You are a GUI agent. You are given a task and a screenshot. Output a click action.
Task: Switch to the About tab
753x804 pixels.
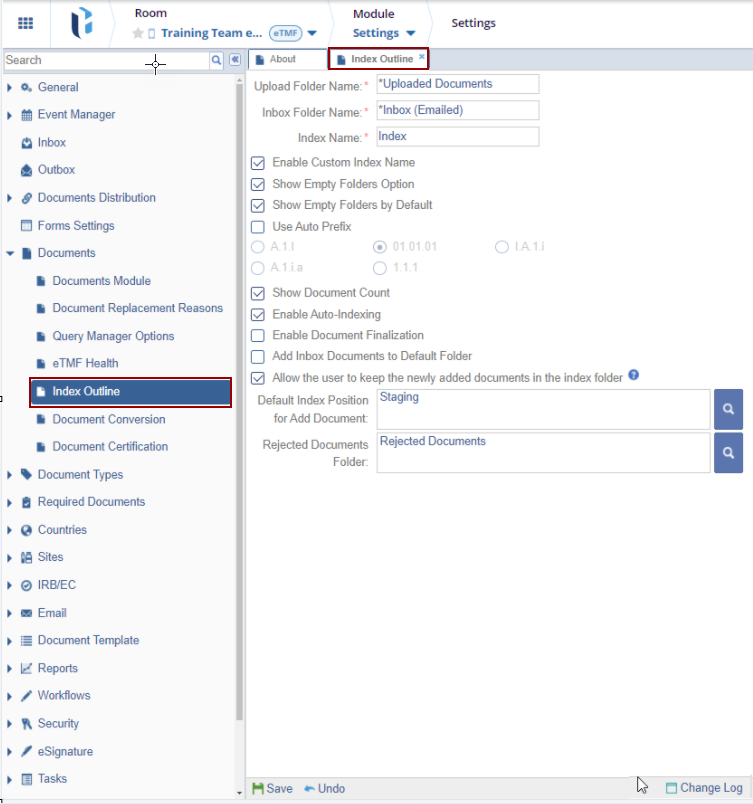(282, 59)
